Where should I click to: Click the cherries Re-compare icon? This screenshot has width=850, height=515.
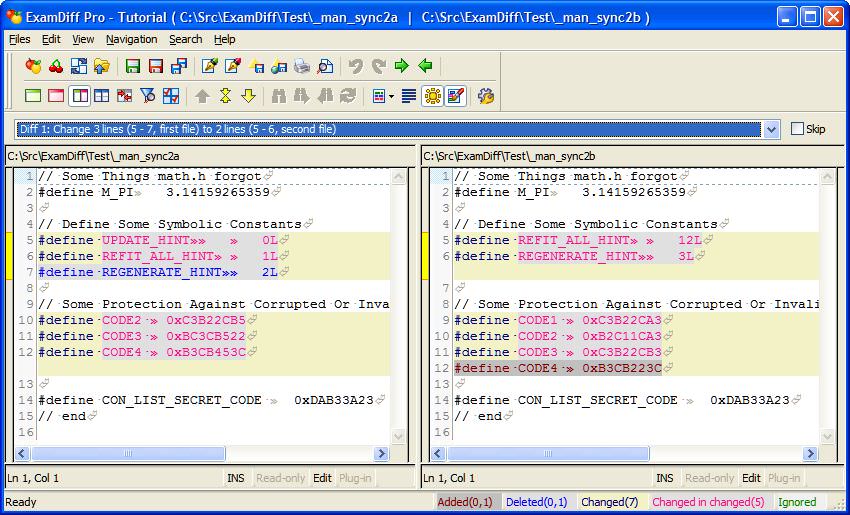tap(56, 66)
